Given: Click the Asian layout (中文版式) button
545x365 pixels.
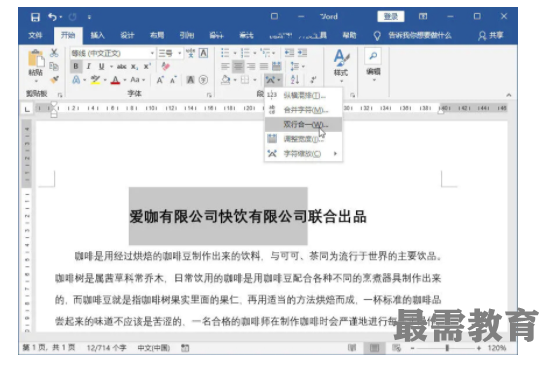Looking at the screenshot, I should coord(273,80).
